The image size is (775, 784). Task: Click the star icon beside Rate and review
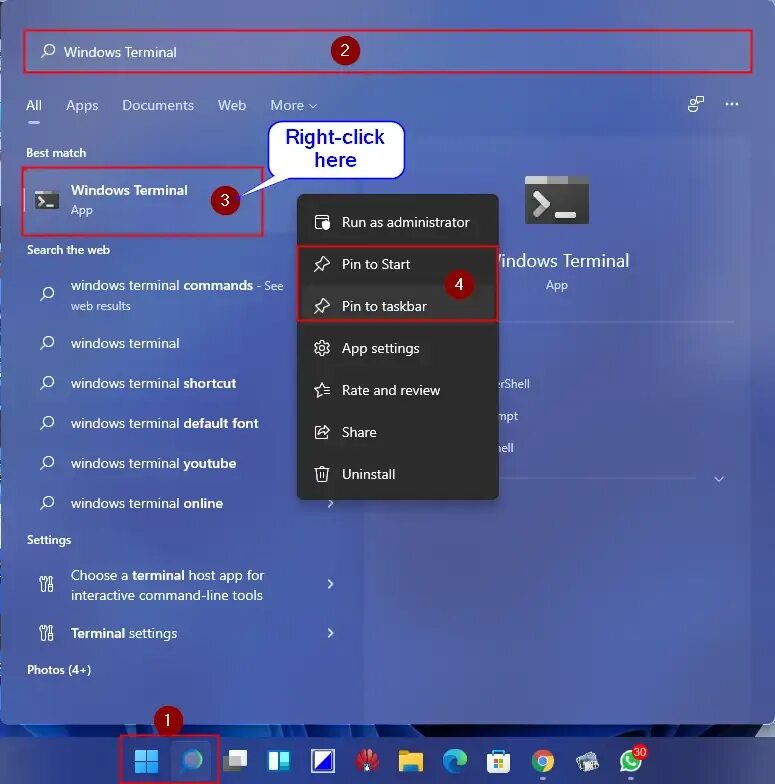pyautogui.click(x=322, y=390)
